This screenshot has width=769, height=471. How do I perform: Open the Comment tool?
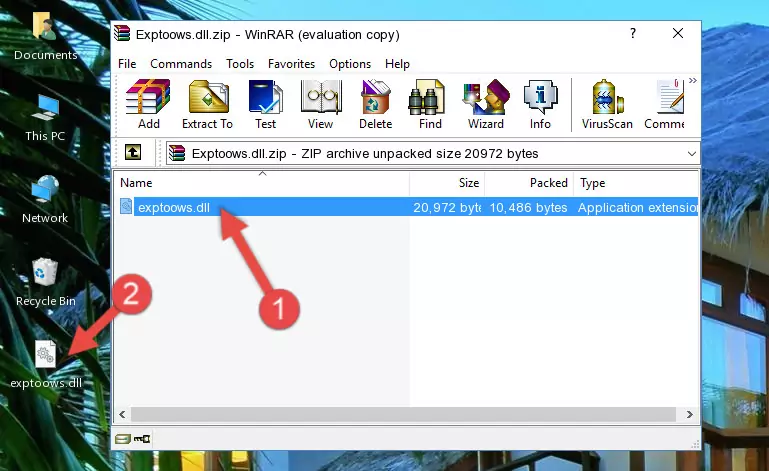coord(665,105)
